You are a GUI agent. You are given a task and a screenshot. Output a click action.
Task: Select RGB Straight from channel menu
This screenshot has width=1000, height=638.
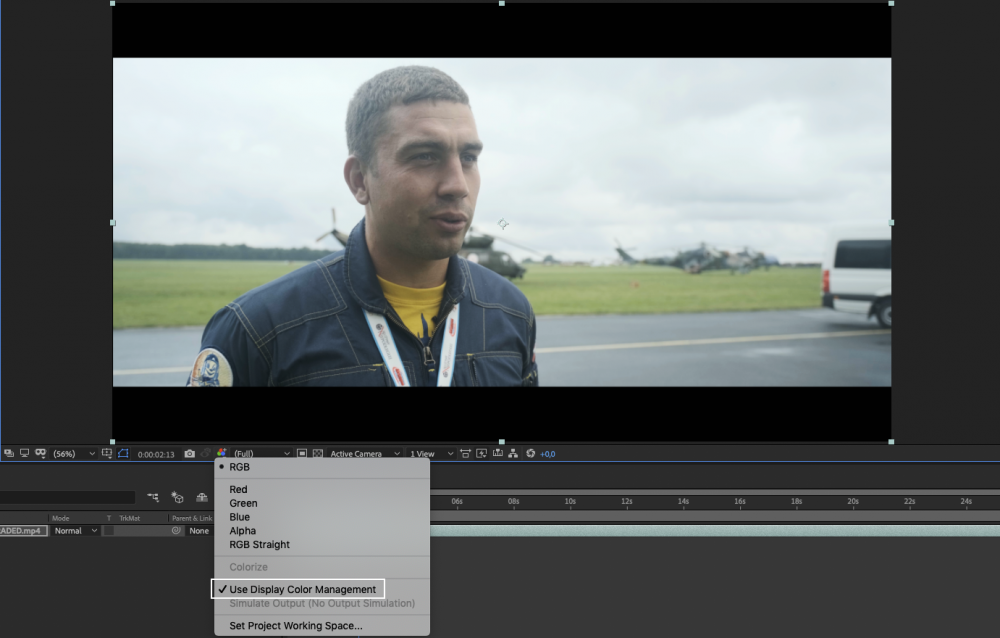tap(260, 545)
